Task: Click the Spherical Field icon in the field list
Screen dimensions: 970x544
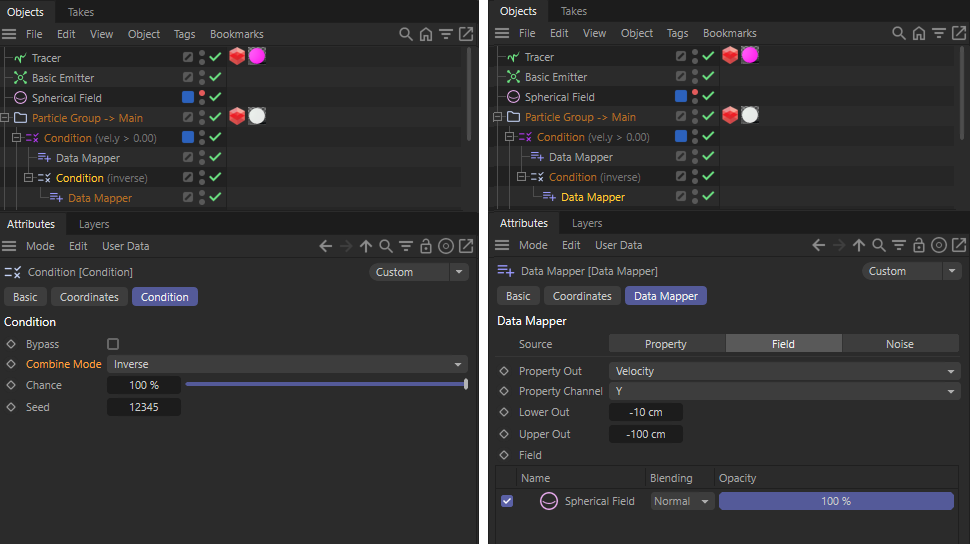Action: (x=549, y=501)
